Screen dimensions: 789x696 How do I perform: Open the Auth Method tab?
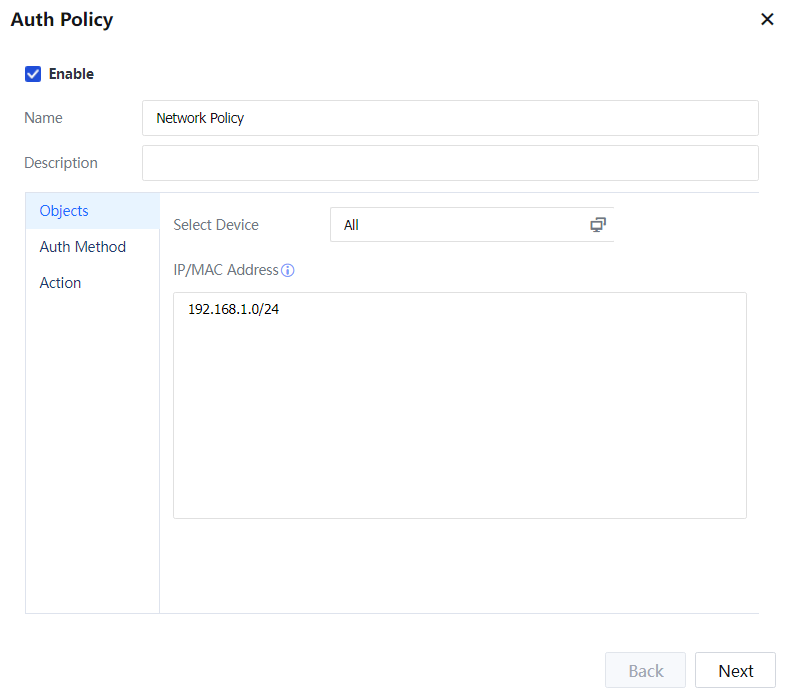pos(83,247)
